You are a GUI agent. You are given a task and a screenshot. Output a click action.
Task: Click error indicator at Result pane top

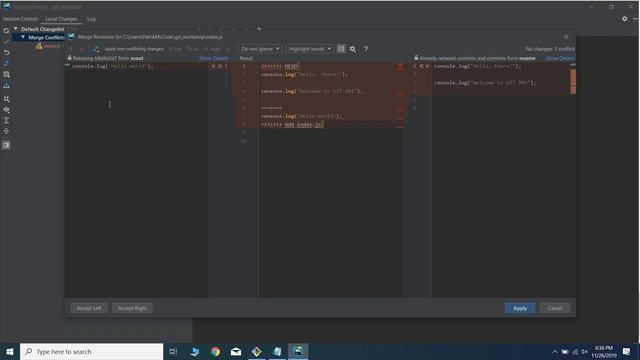tap(400, 65)
